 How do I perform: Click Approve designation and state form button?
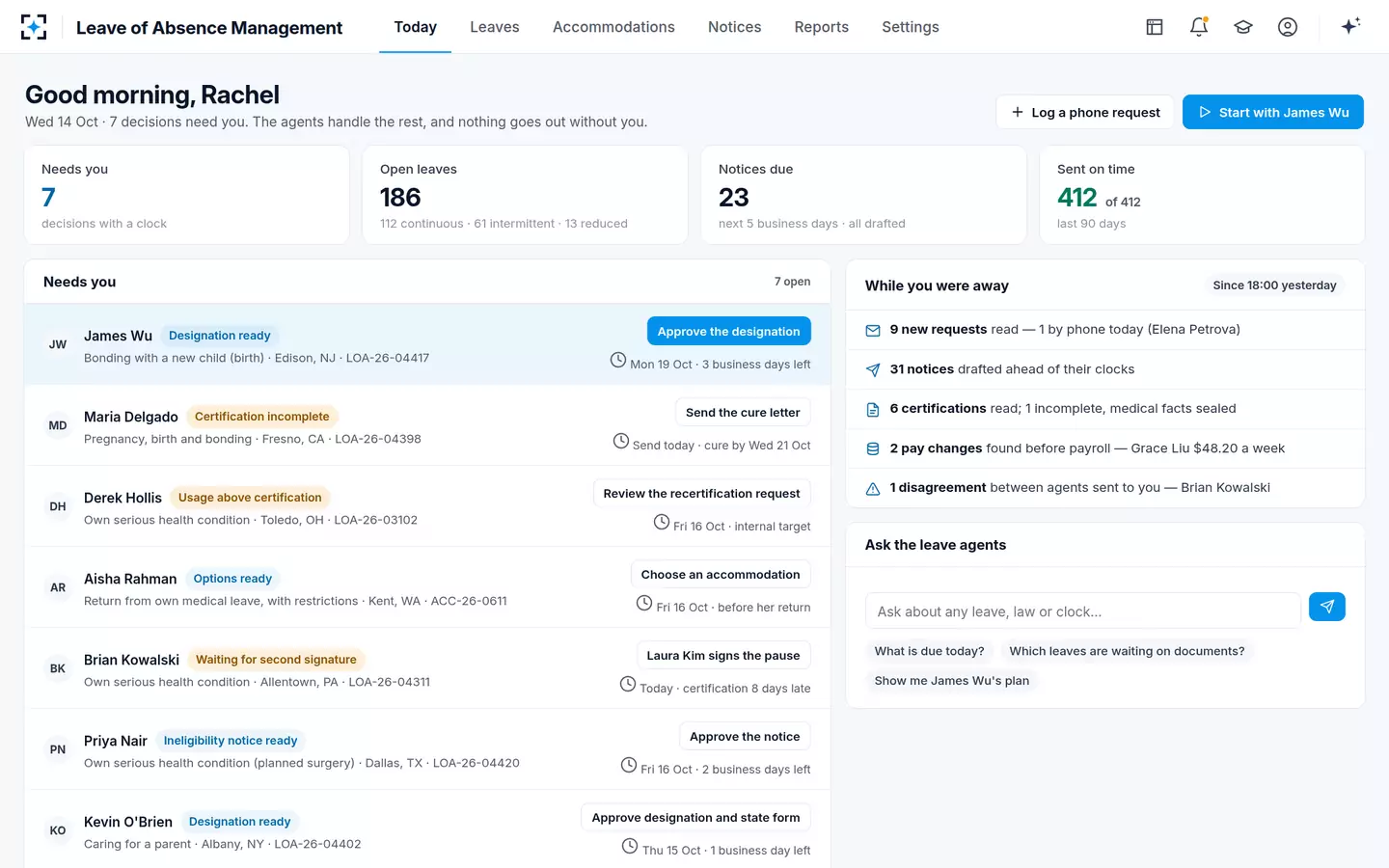[x=695, y=817]
